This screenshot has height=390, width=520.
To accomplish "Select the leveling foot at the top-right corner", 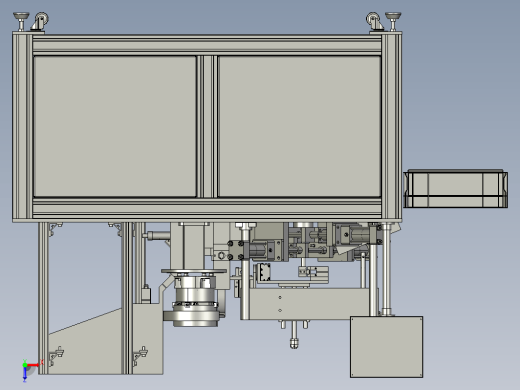I will tap(393, 21).
